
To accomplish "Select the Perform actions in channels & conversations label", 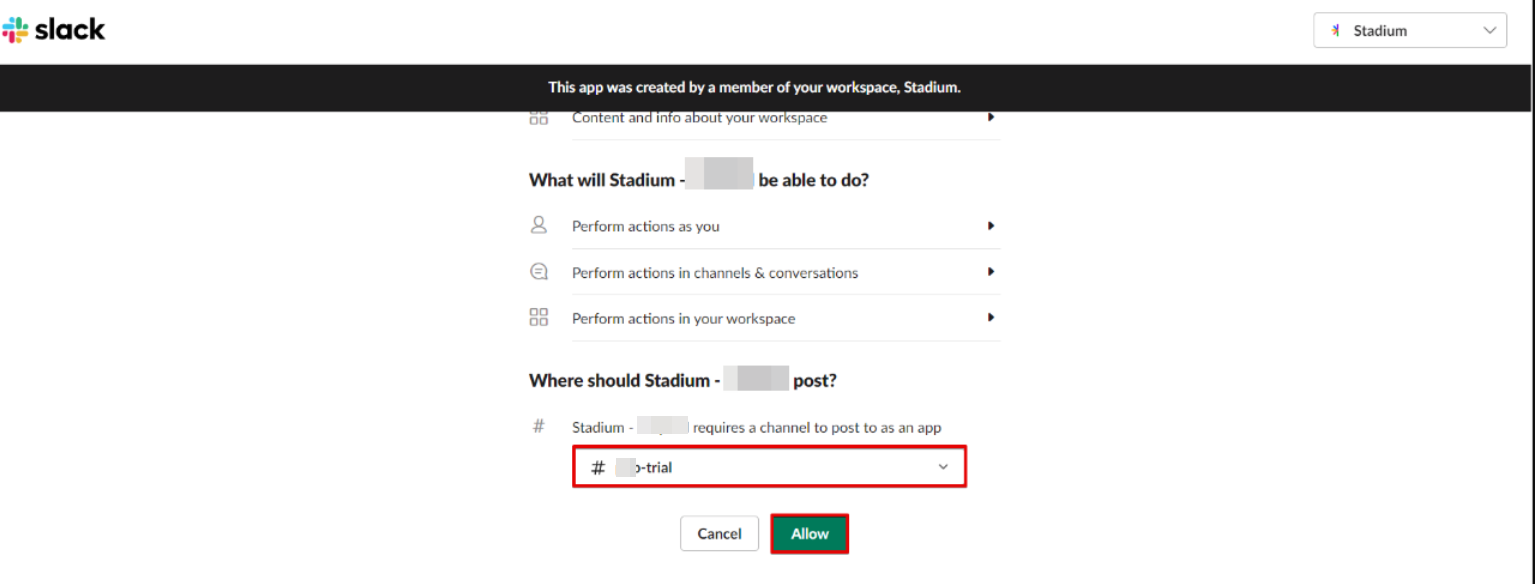I will 715,272.
